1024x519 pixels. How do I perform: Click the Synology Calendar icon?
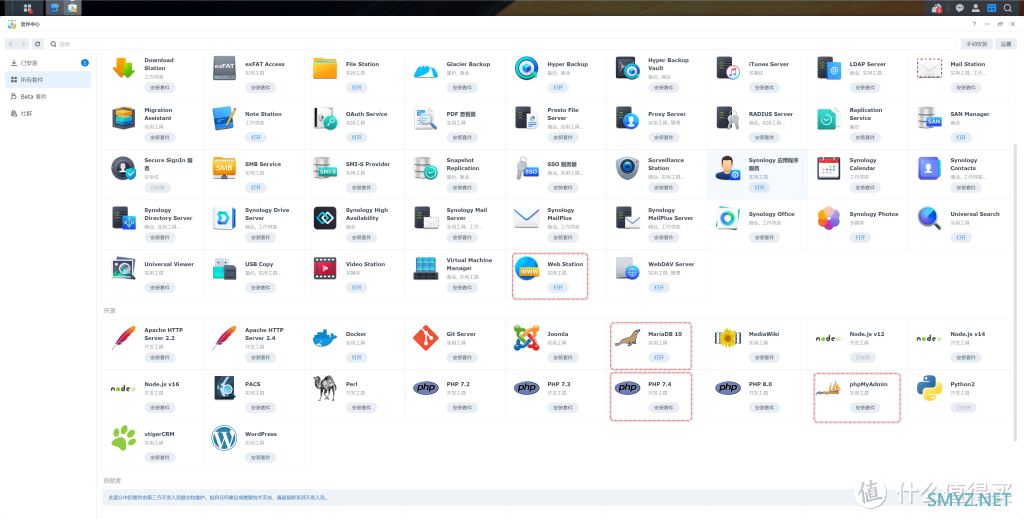click(829, 168)
